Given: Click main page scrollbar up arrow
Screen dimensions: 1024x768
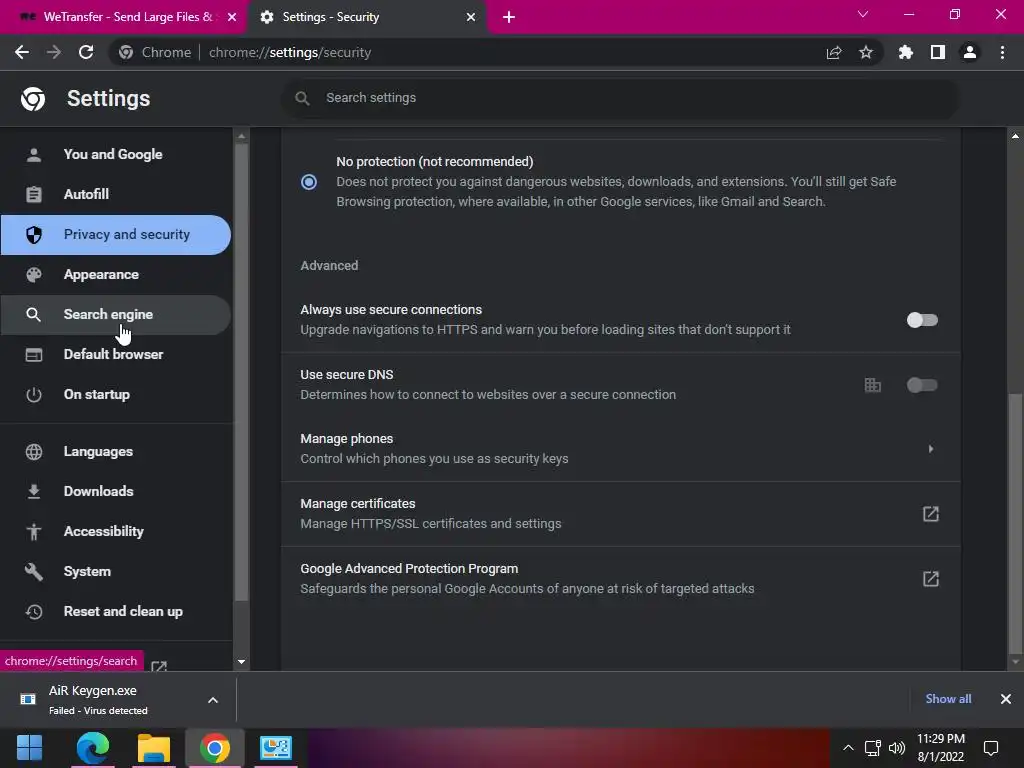Looking at the screenshot, I should coord(1015,136).
